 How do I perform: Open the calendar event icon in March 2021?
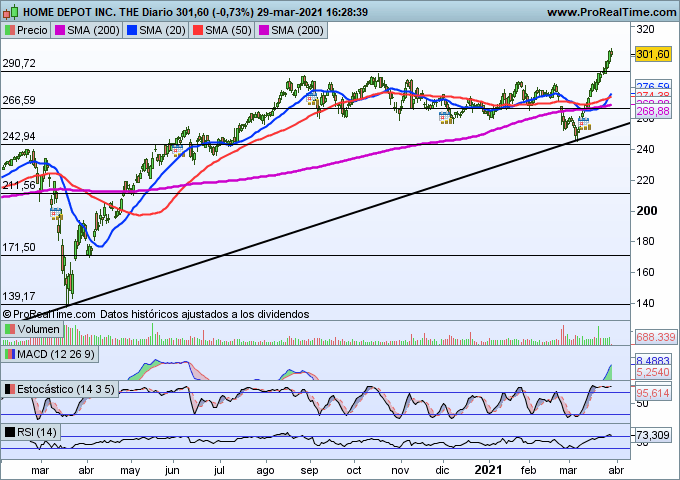(x=584, y=124)
